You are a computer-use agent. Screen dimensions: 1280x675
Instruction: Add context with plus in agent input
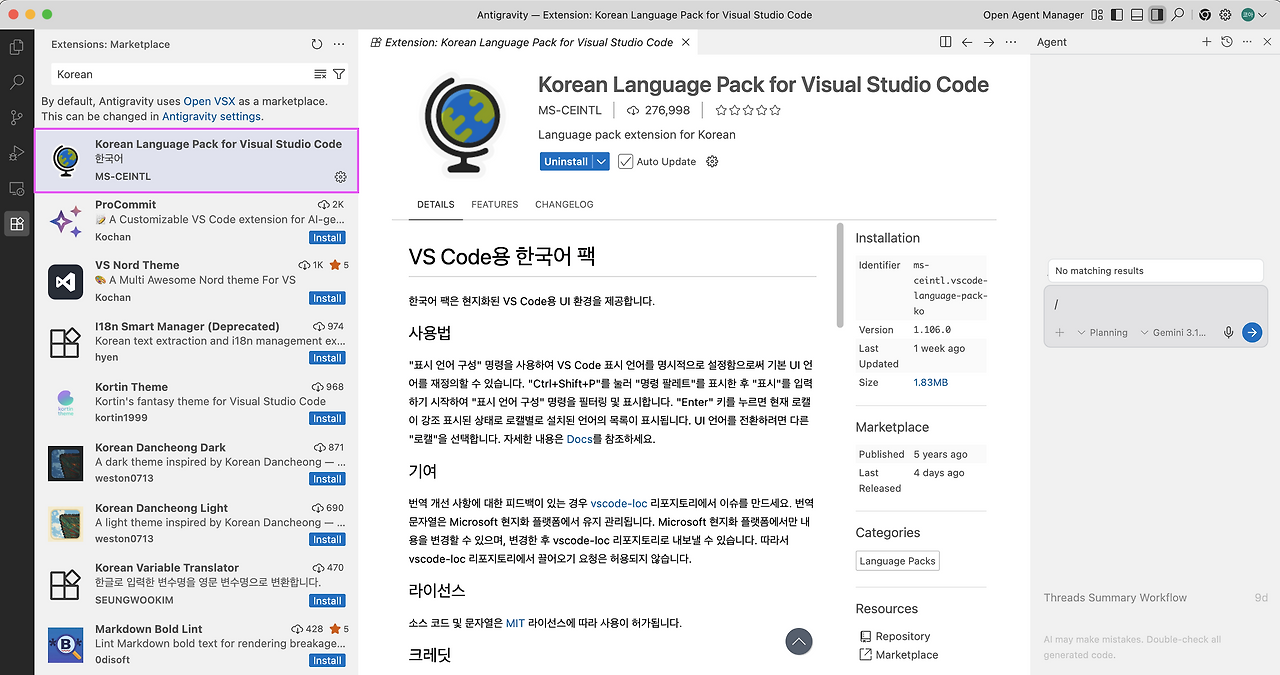[x=1060, y=332]
